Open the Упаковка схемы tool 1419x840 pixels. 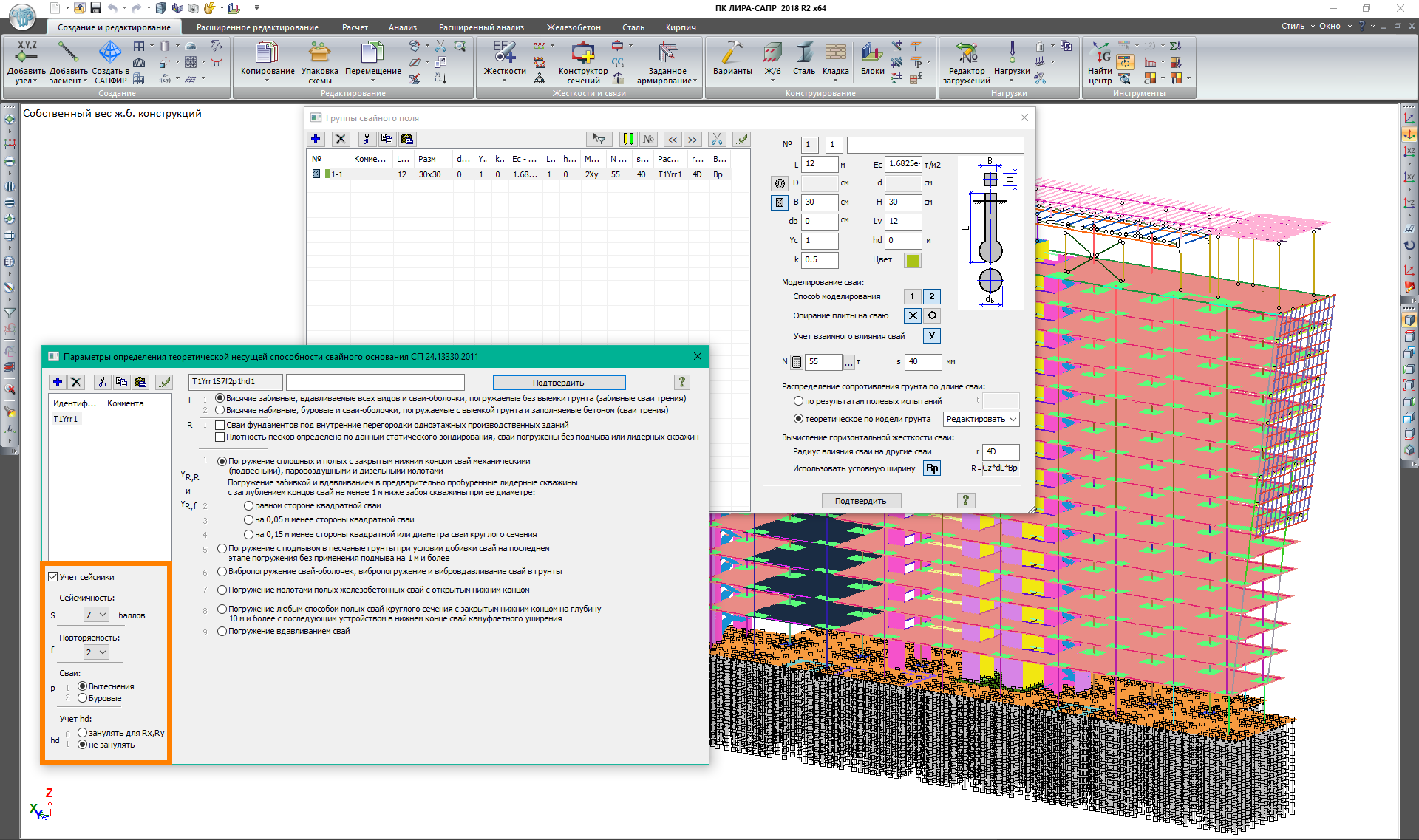[319, 53]
